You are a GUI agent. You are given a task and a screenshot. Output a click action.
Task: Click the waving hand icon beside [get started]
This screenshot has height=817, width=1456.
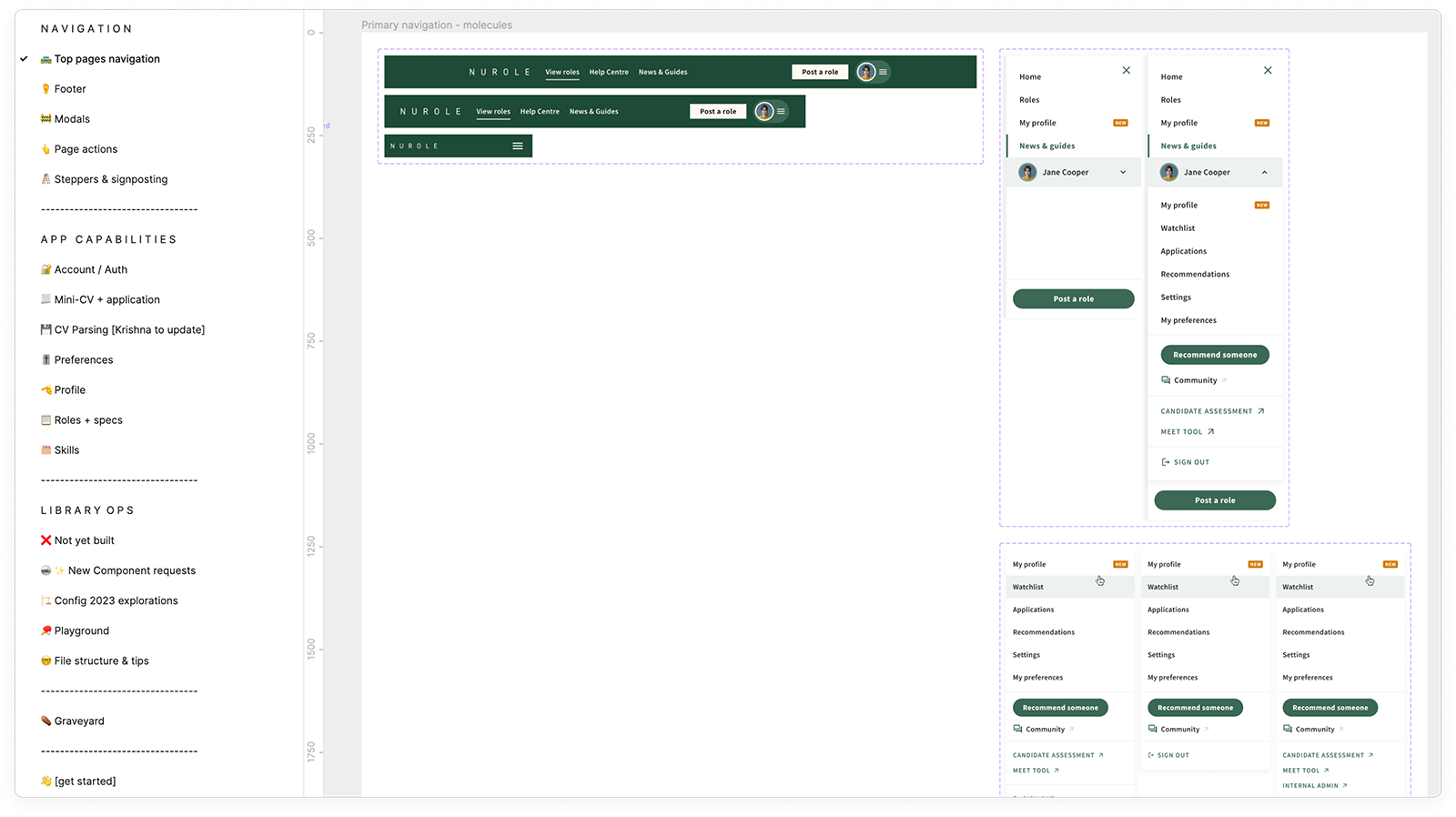[x=45, y=781]
